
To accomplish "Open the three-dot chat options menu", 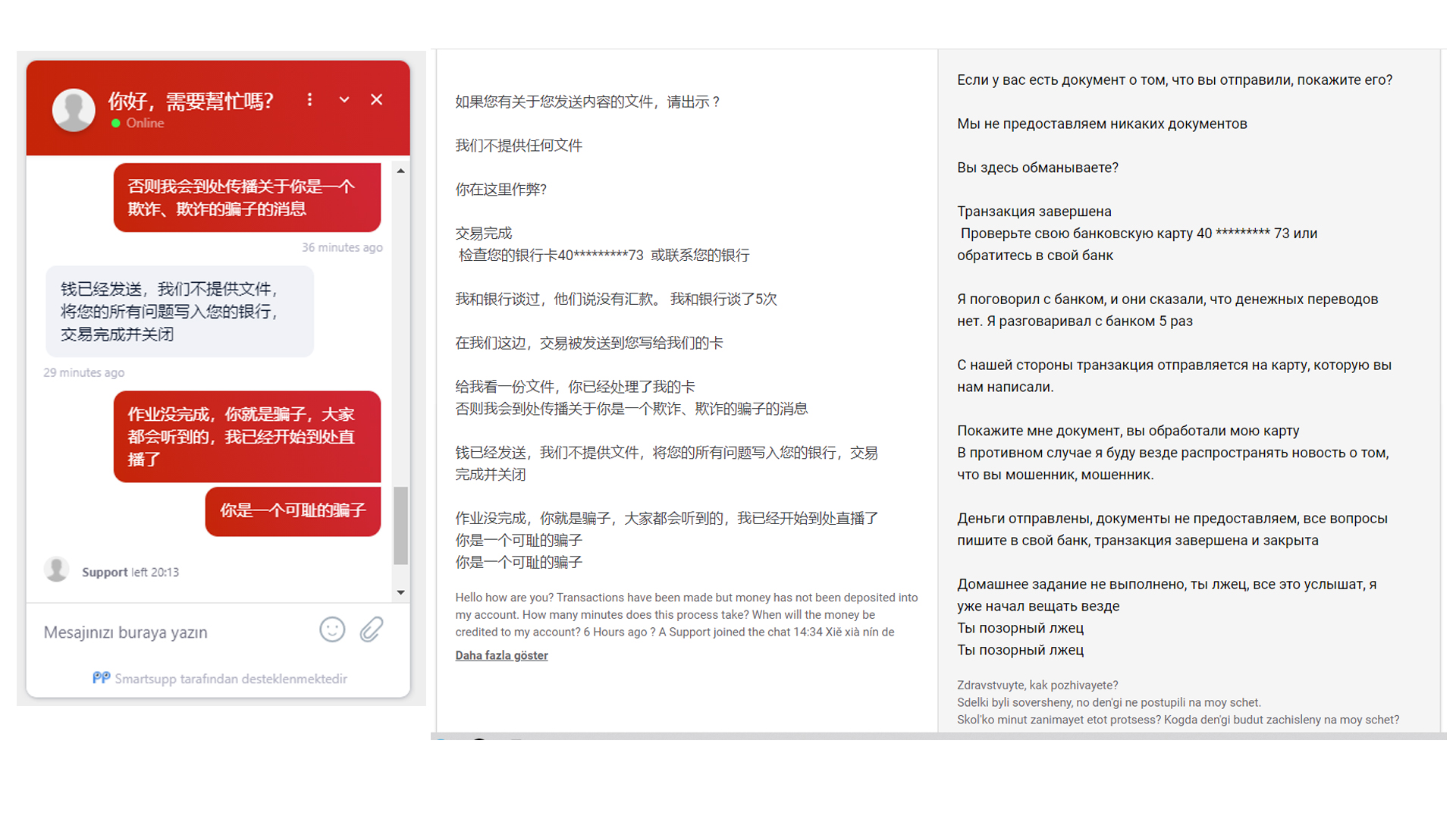I will (x=309, y=100).
